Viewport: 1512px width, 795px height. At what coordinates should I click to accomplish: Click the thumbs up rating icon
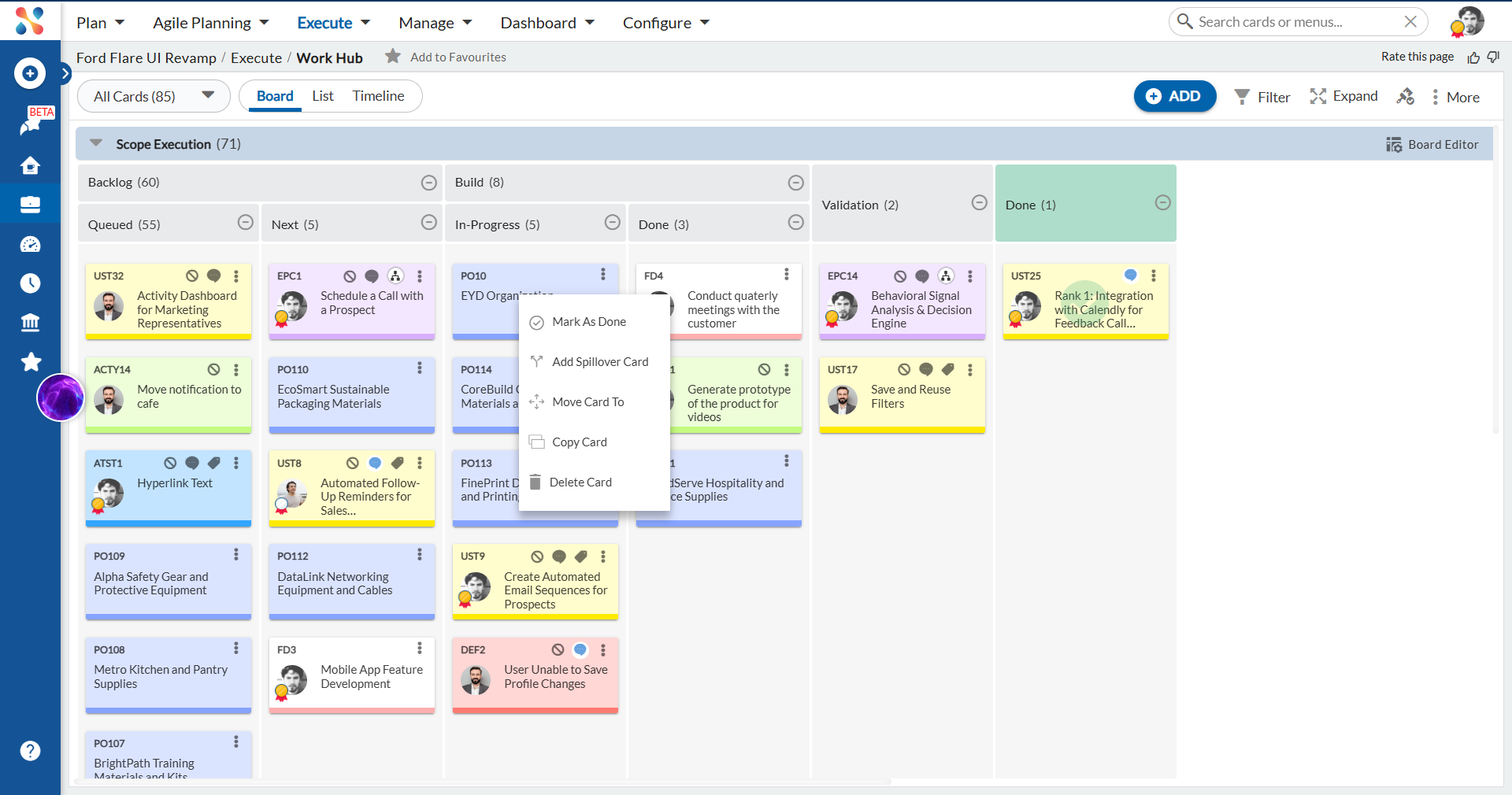click(1473, 57)
